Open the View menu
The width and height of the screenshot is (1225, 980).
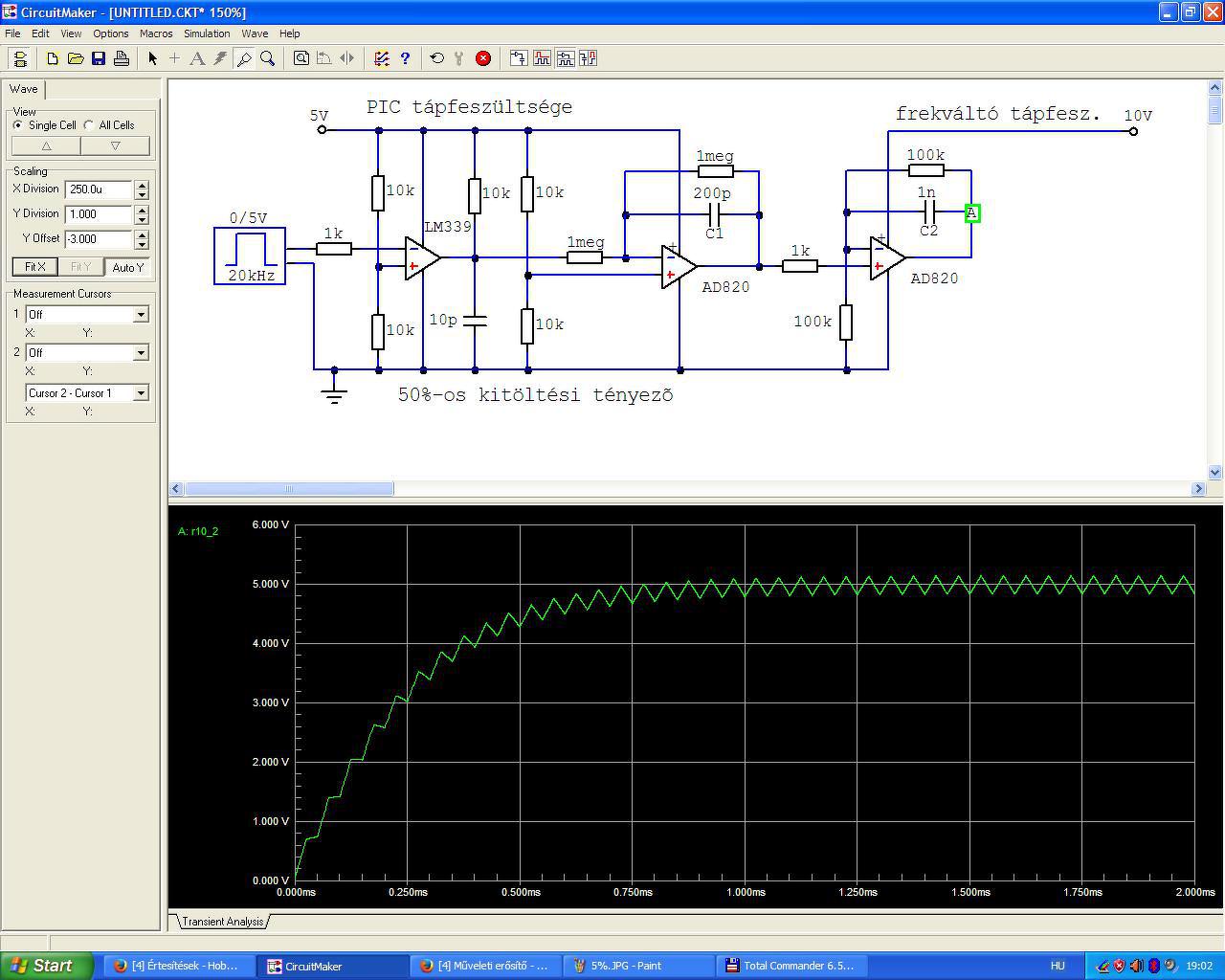coord(71,33)
